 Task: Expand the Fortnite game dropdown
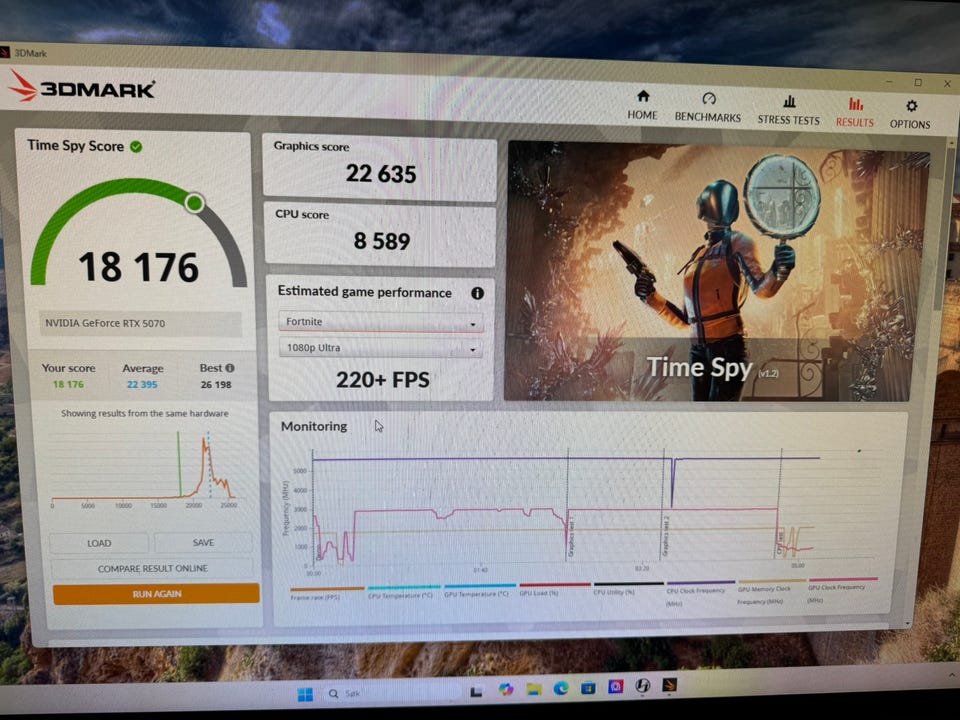380,322
